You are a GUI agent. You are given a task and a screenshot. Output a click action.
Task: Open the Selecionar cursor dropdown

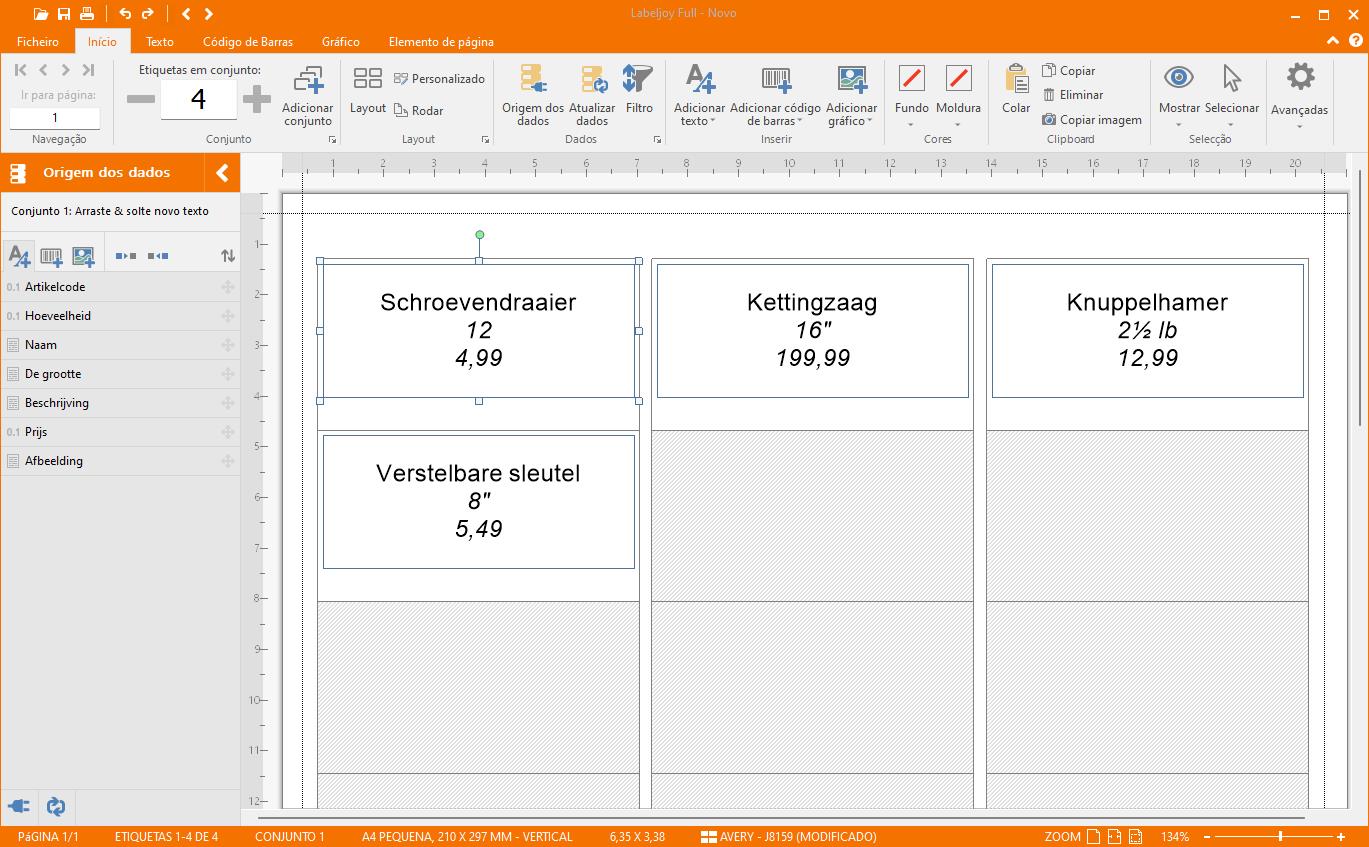point(1232,95)
